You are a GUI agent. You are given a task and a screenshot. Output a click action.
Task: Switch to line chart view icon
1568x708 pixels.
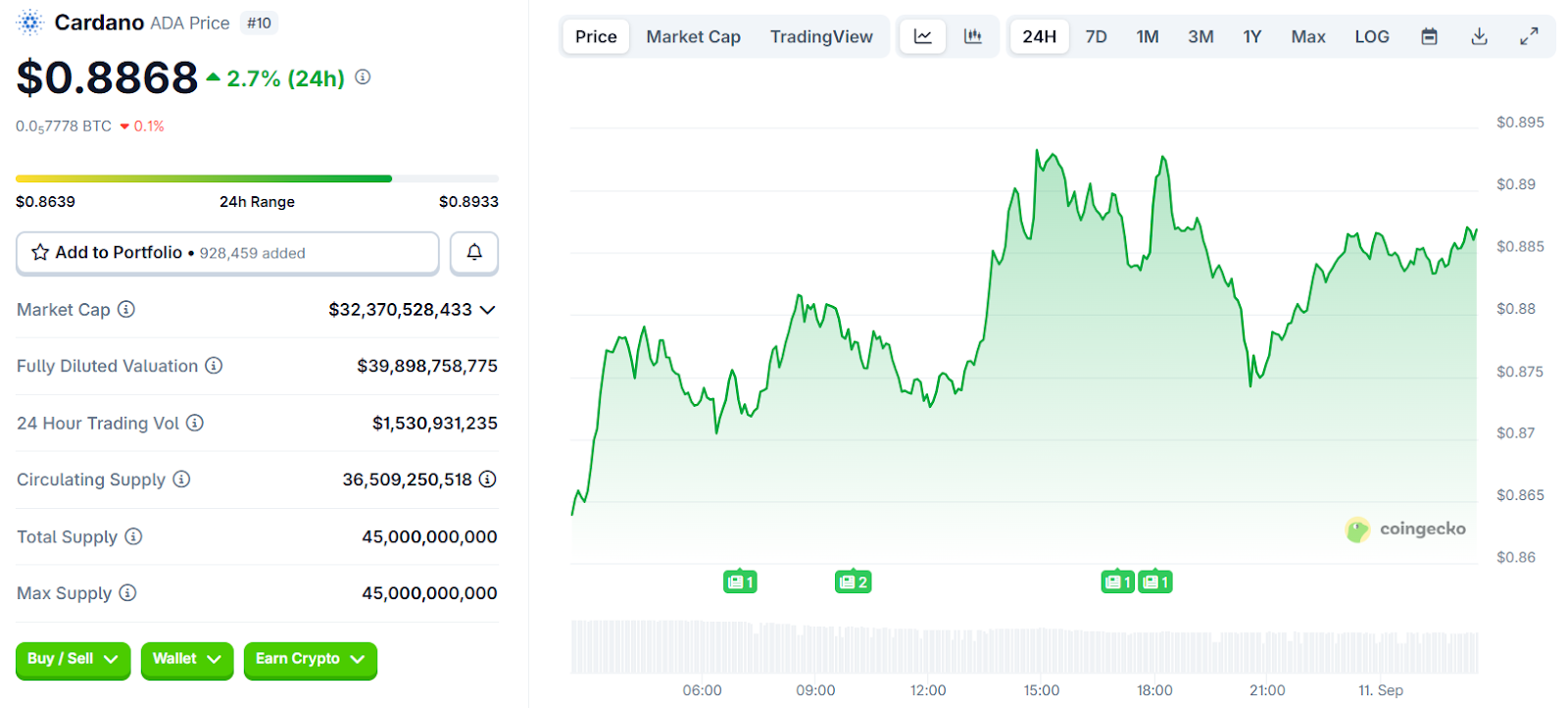(x=922, y=36)
